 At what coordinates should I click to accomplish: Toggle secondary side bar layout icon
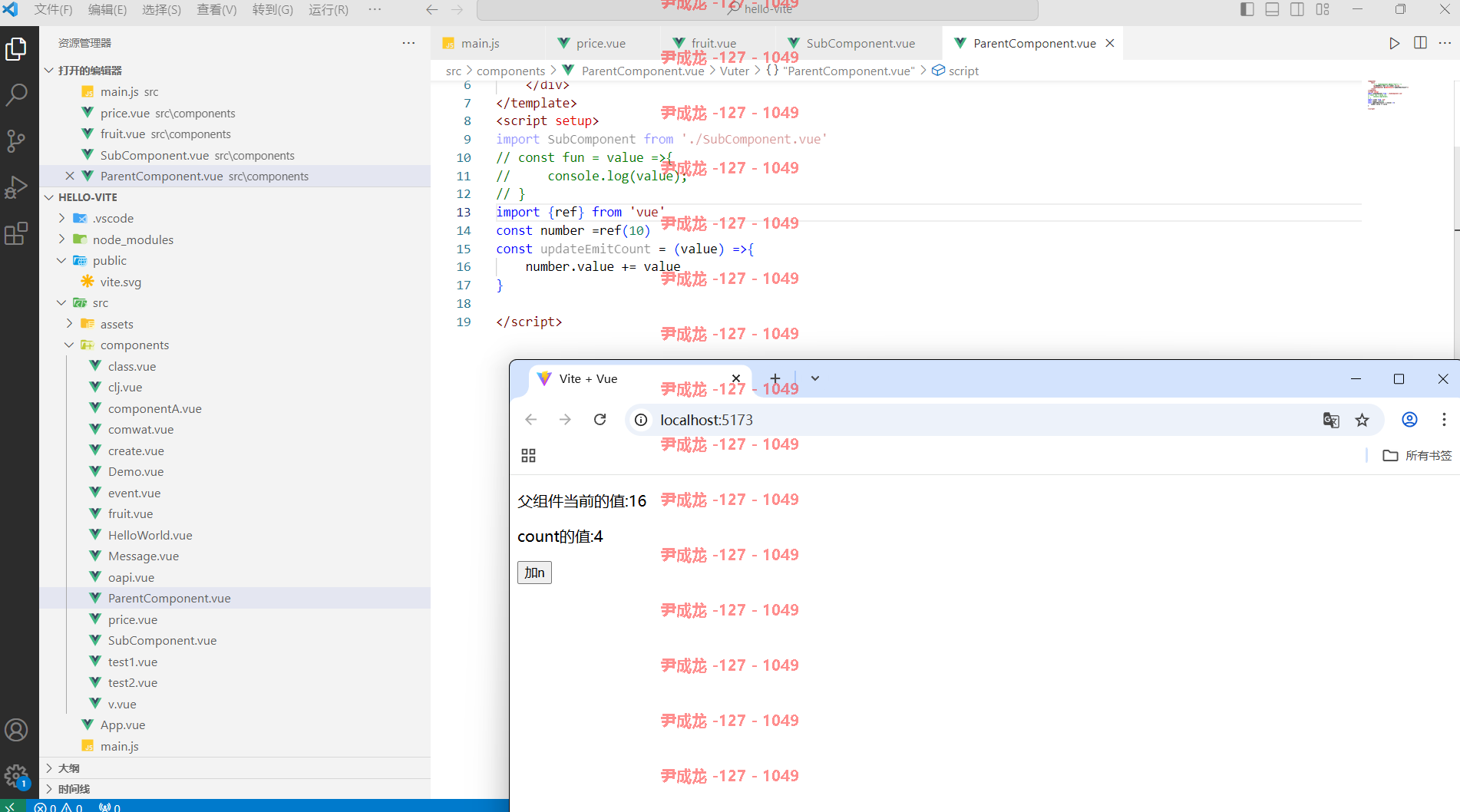[x=1297, y=9]
